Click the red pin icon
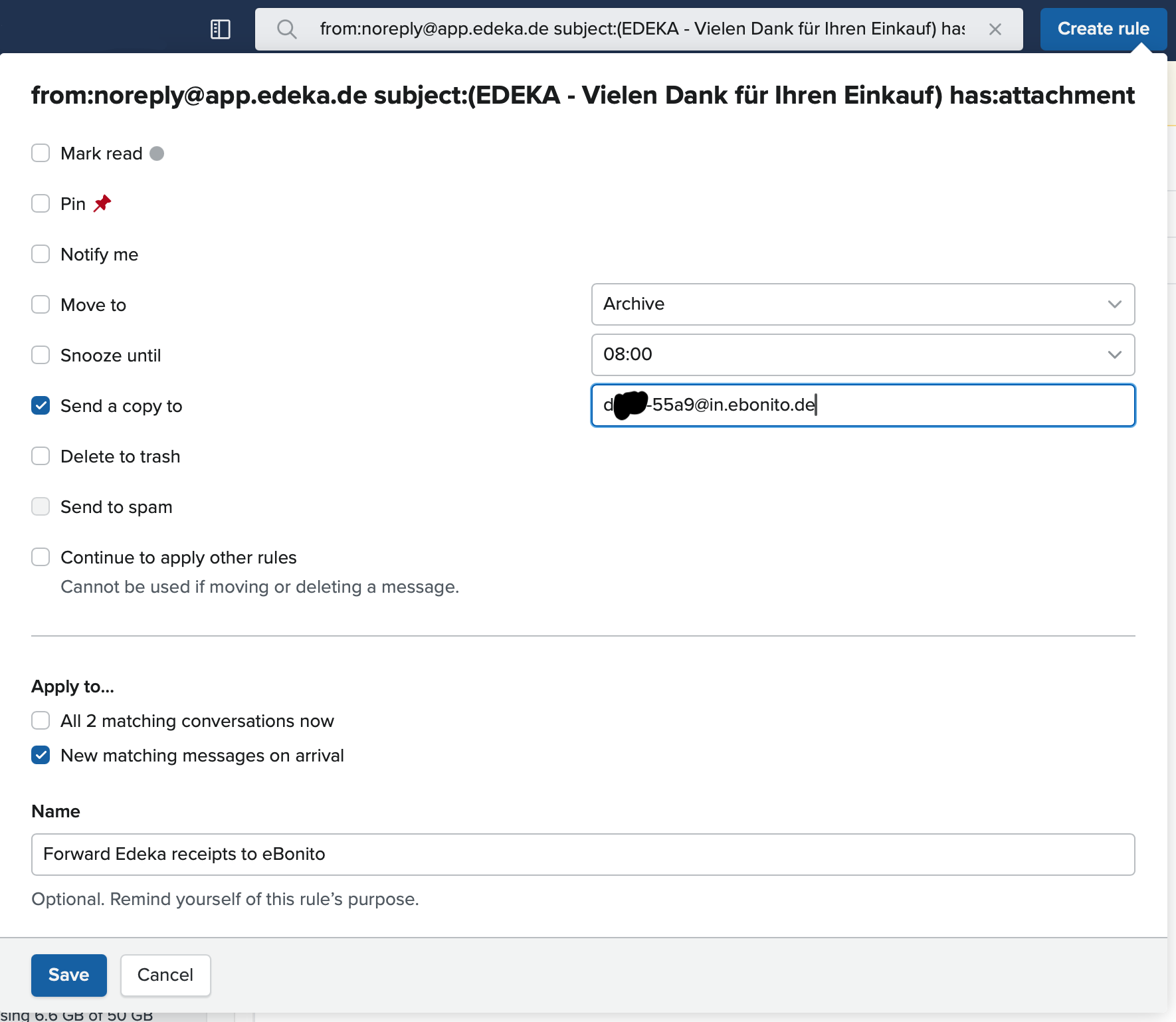The image size is (1176, 1022). (102, 203)
